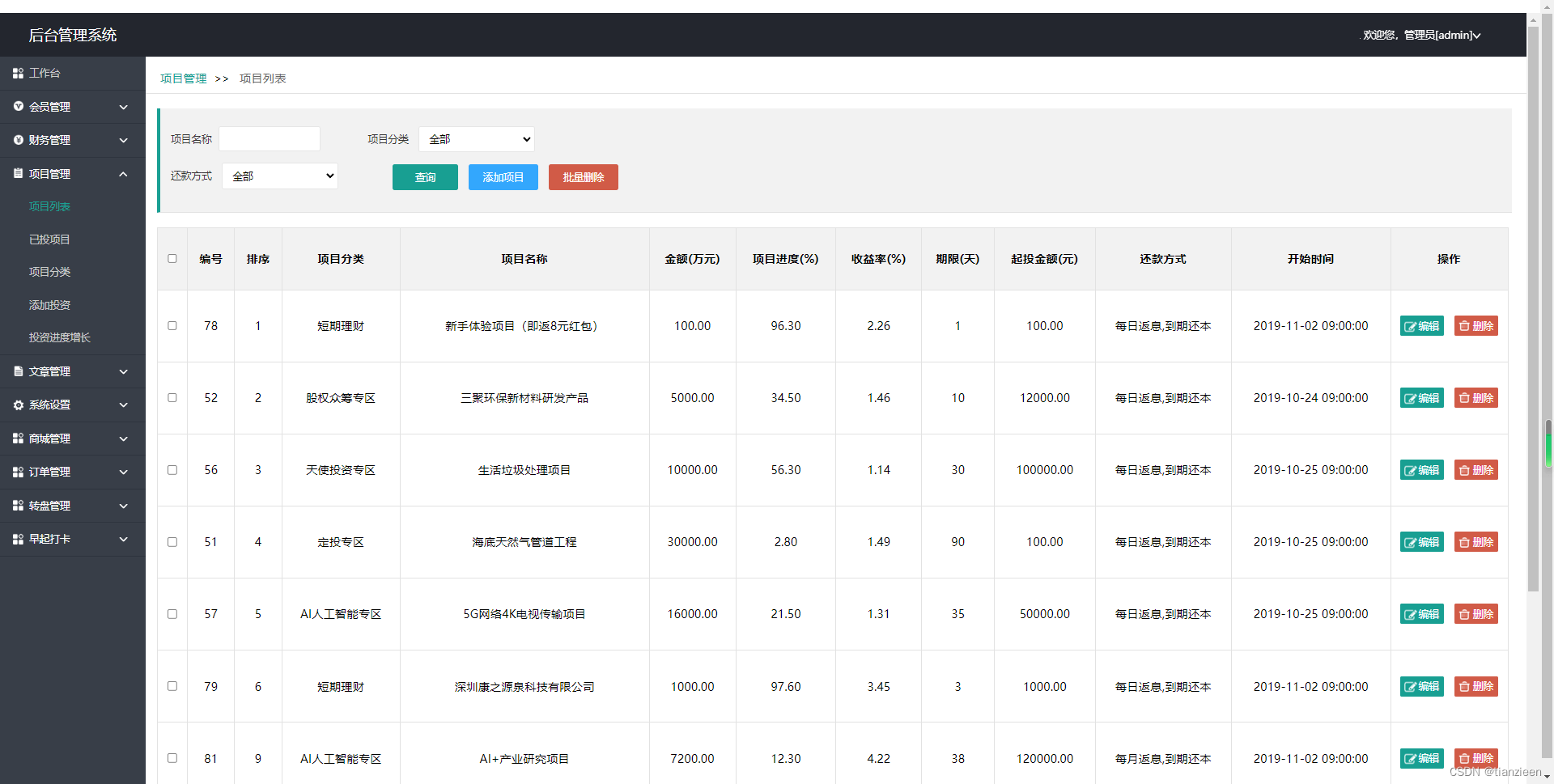This screenshot has width=1554, height=784.
Task: Select 项目分类 in the sidebar submenu
Action: point(49,272)
